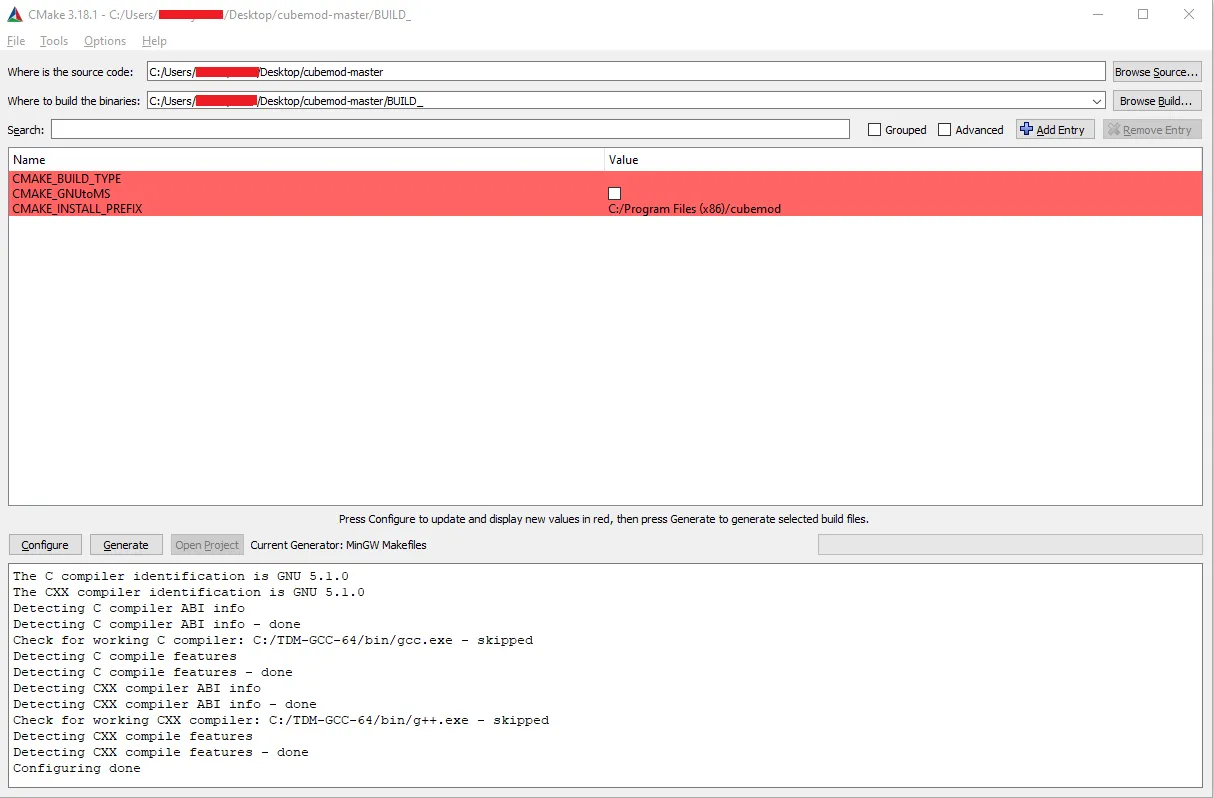Click the disabled Open Project button

[x=207, y=545]
